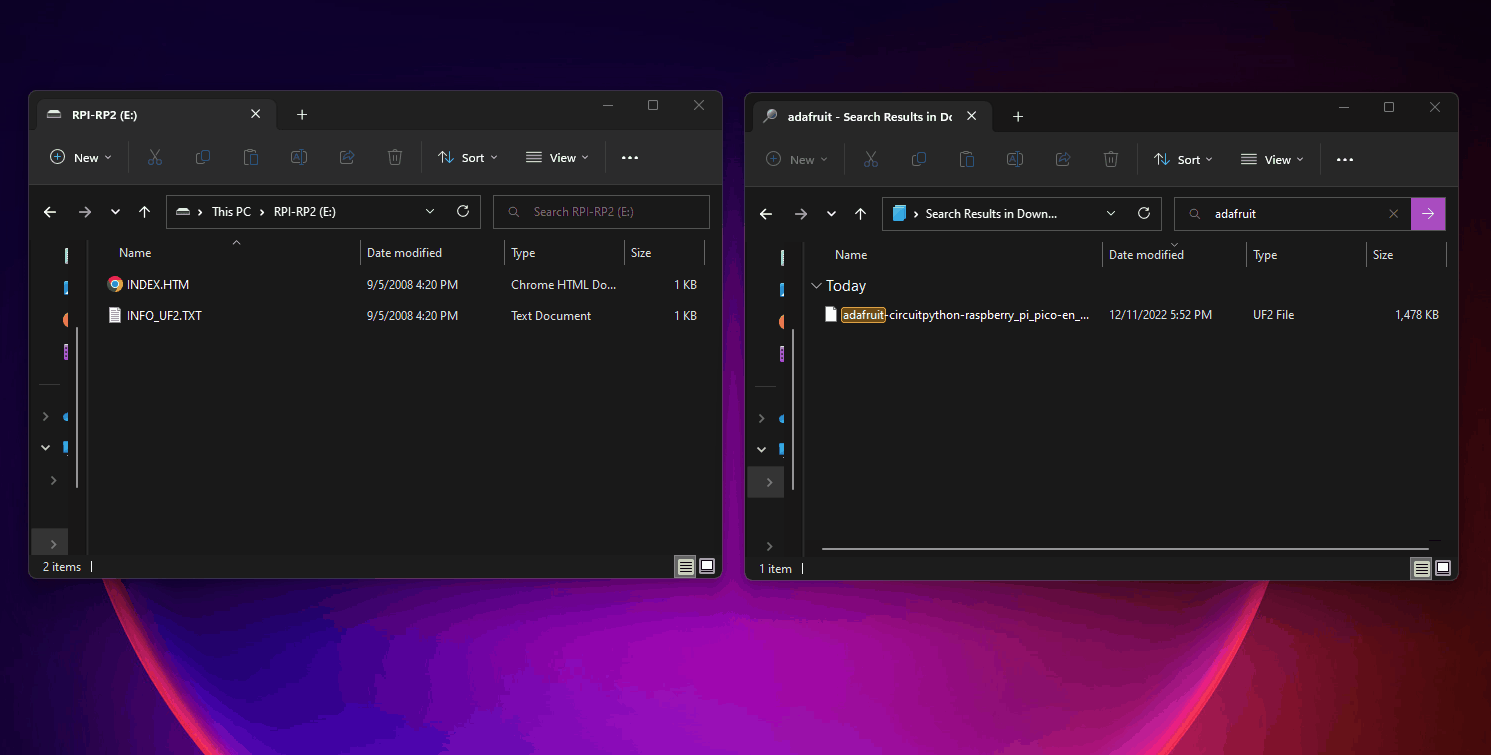Open See more menu in adafruit search window
Image resolution: width=1491 pixels, height=755 pixels.
[x=1345, y=159]
